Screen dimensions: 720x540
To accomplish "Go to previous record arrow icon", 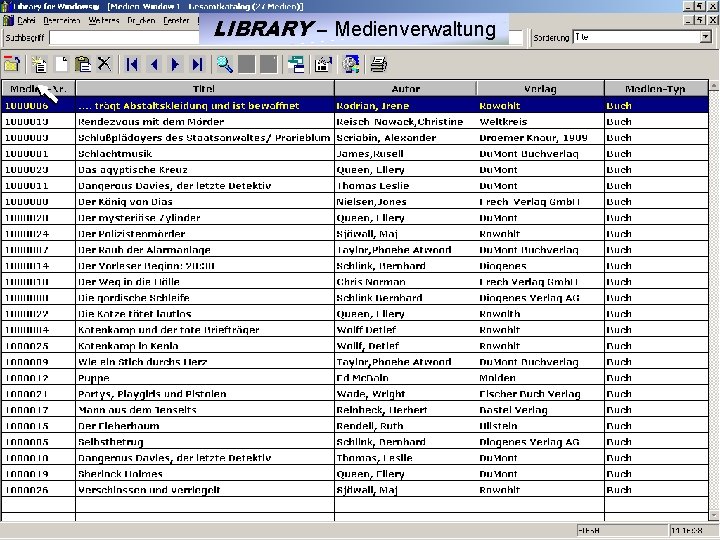I will pyautogui.click(x=154, y=64).
